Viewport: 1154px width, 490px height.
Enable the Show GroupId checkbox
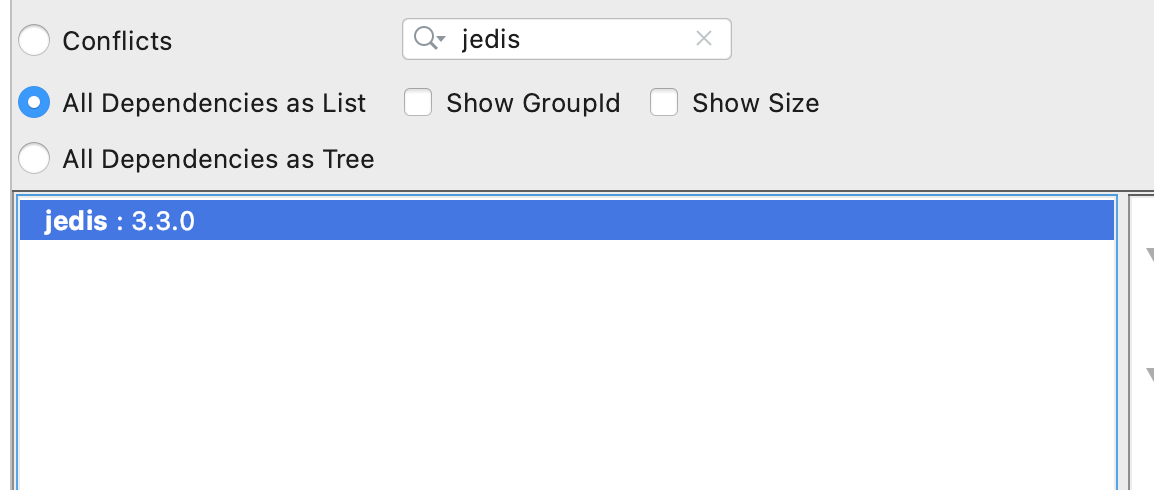click(x=417, y=102)
